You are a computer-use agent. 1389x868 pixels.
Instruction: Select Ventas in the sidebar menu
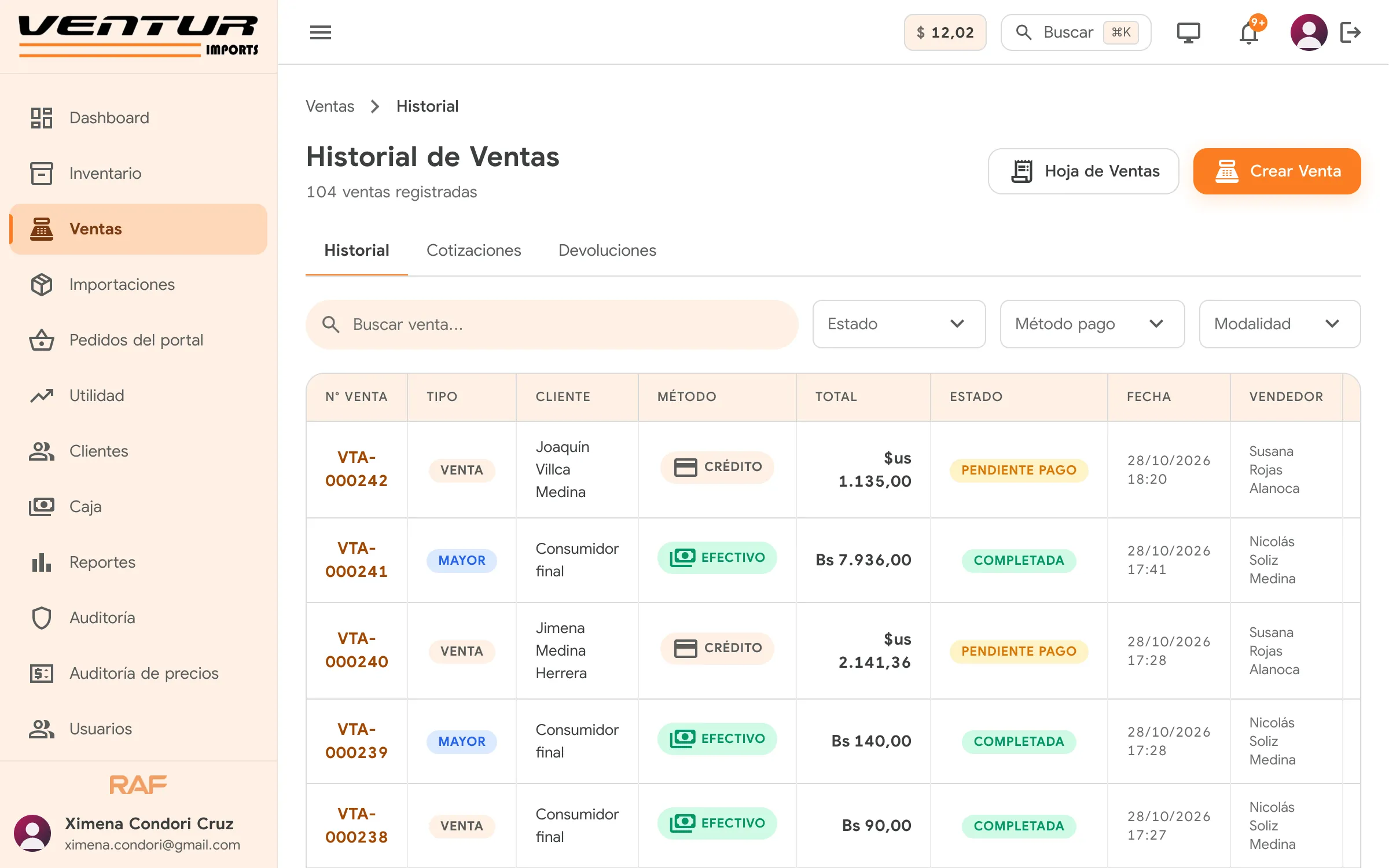coord(138,229)
